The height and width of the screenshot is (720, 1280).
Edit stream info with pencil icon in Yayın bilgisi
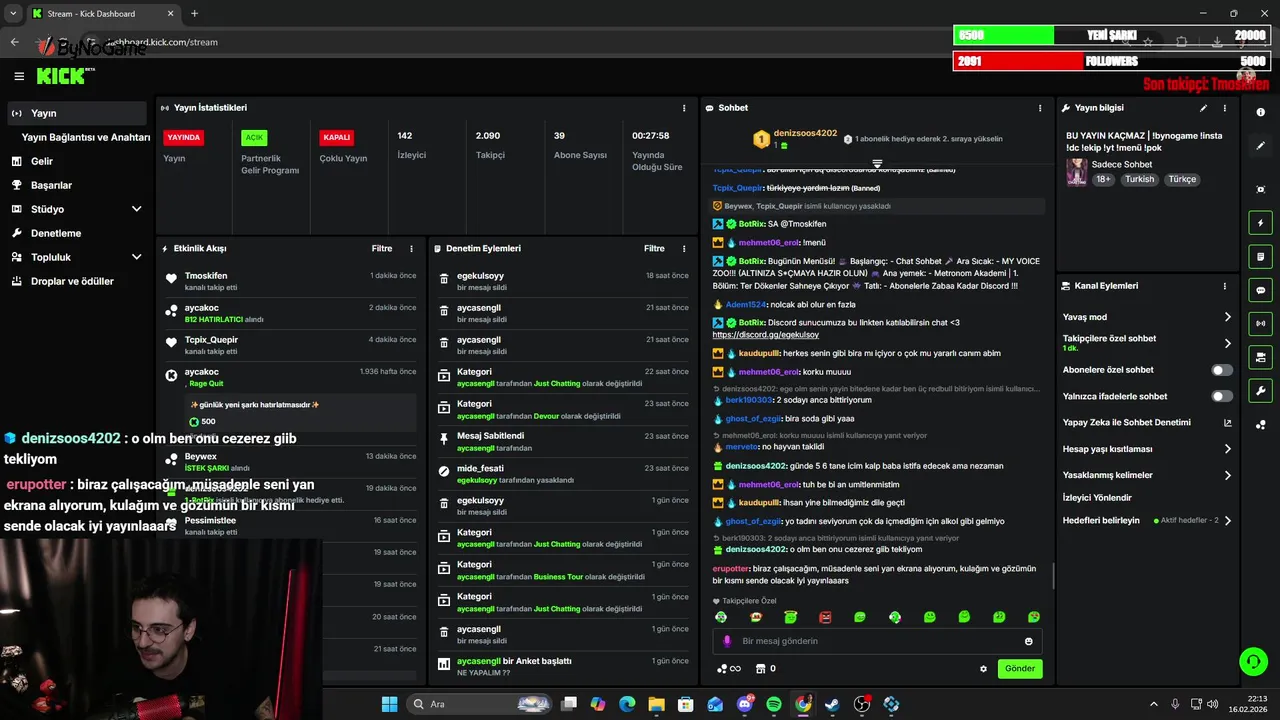click(1203, 108)
